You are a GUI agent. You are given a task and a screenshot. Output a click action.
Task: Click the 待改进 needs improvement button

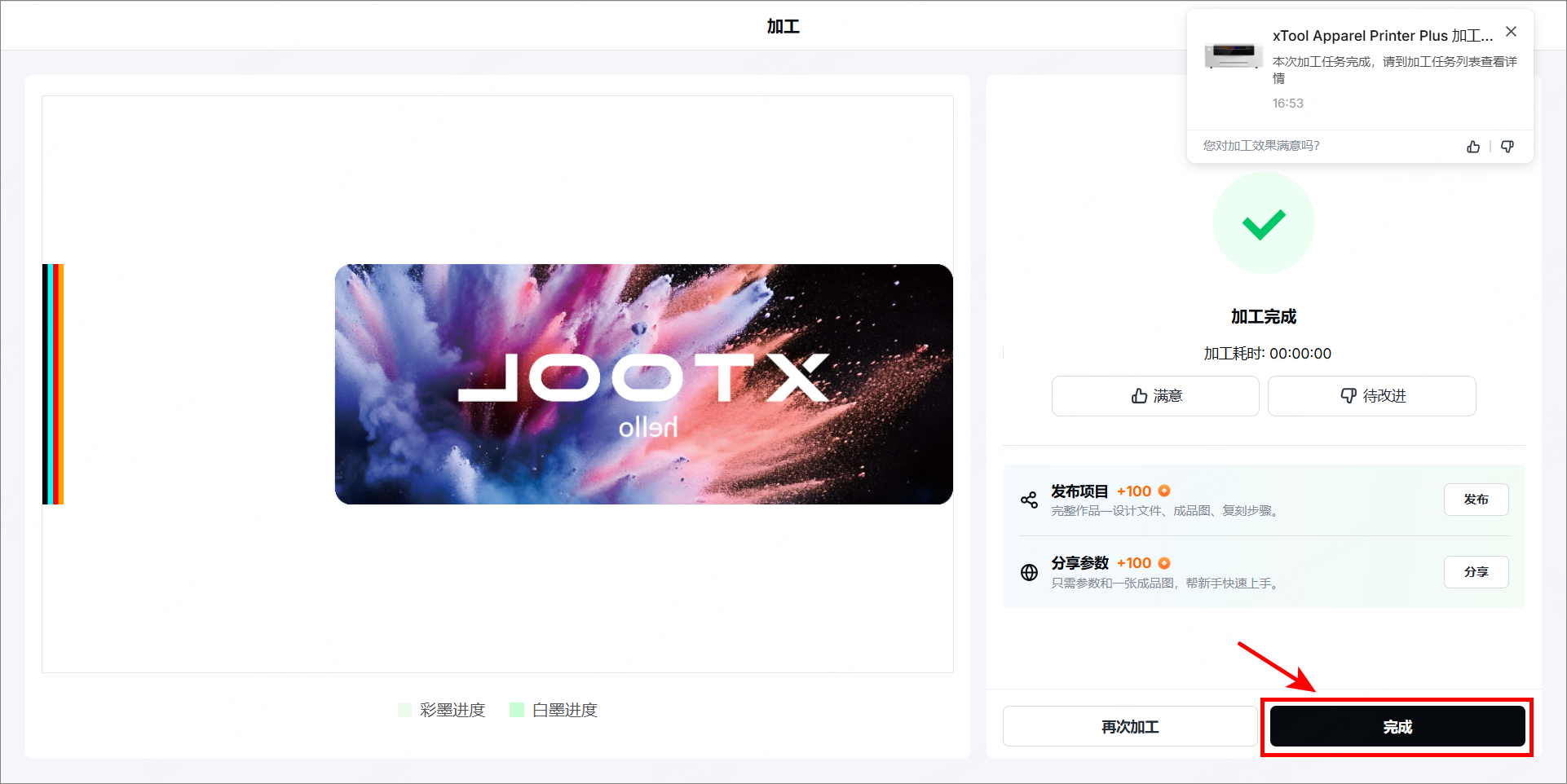(x=1372, y=396)
